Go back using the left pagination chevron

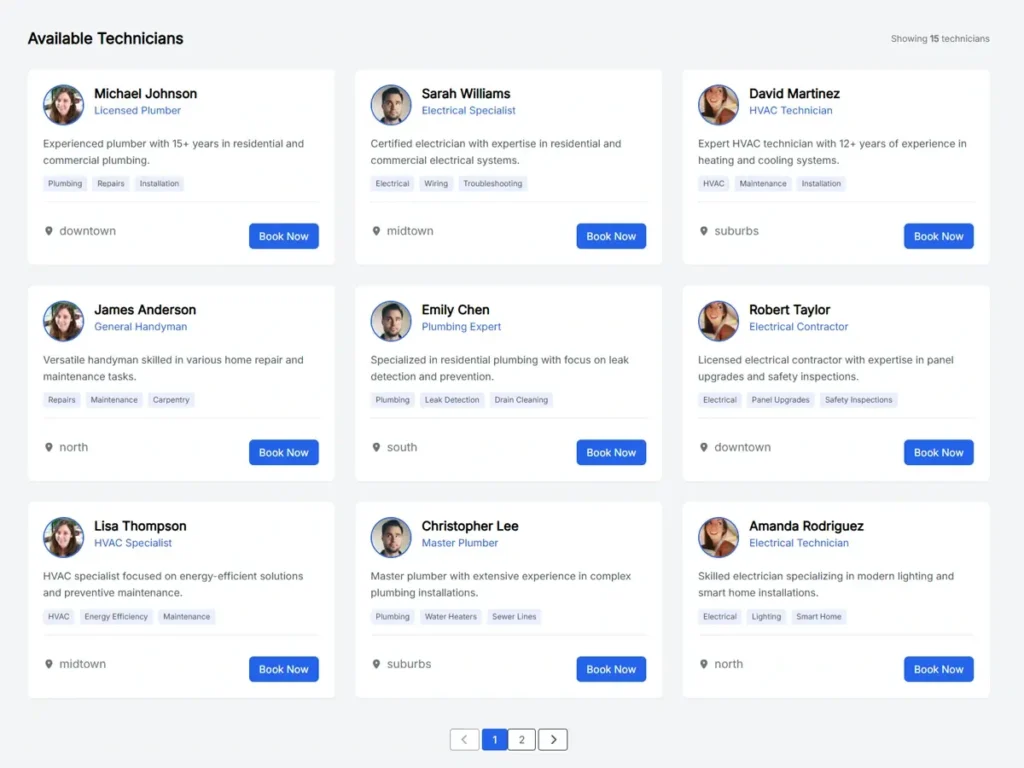click(x=464, y=739)
